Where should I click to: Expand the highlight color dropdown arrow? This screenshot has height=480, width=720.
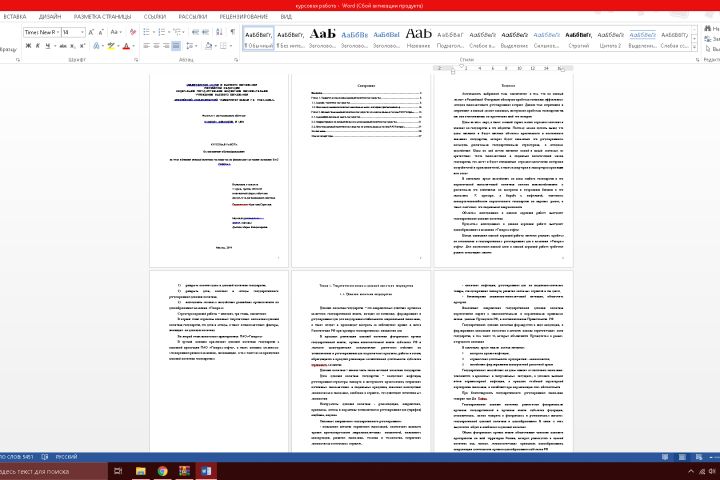pyautogui.click(x=118, y=46)
